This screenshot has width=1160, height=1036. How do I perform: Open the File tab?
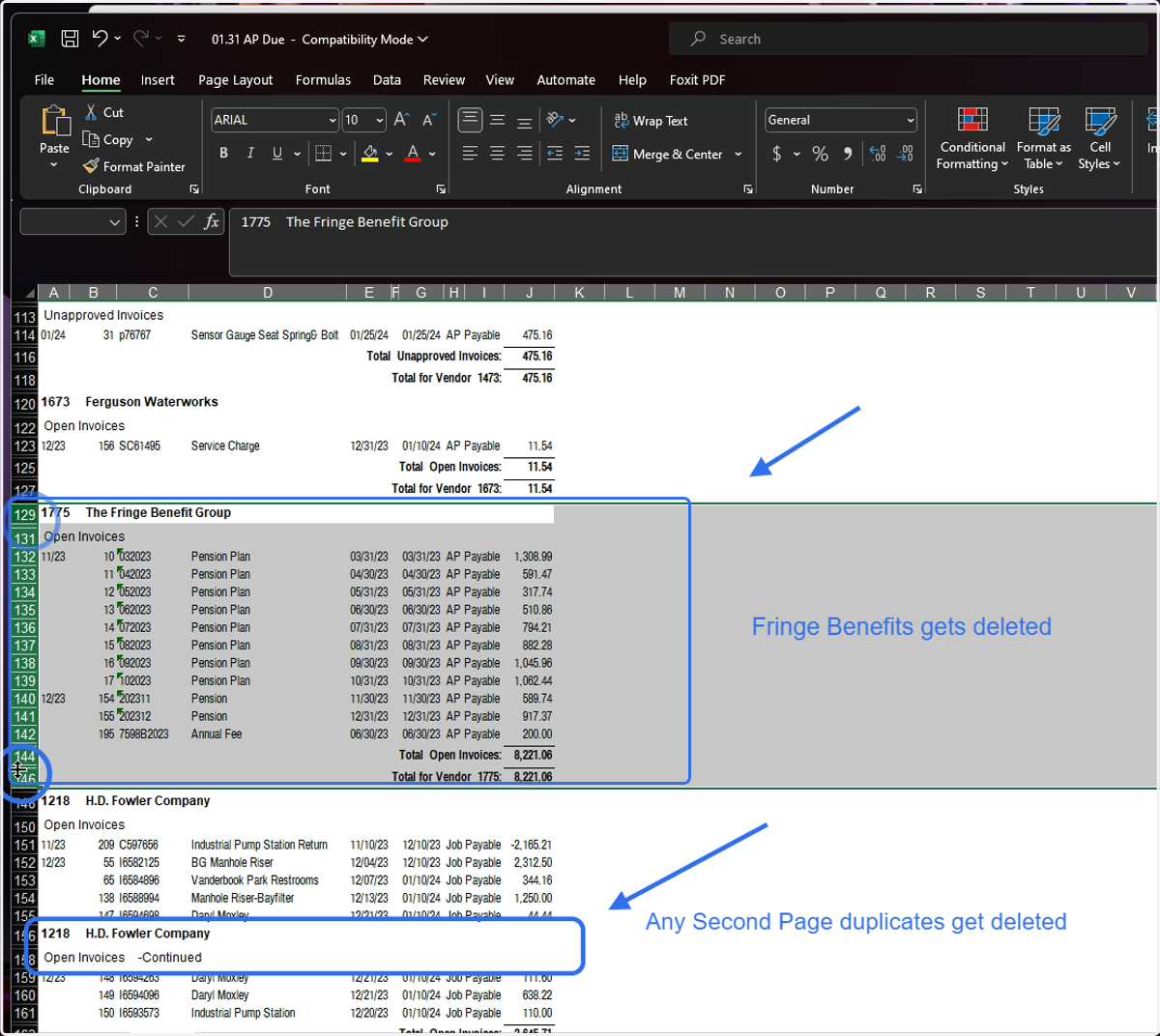[x=44, y=80]
